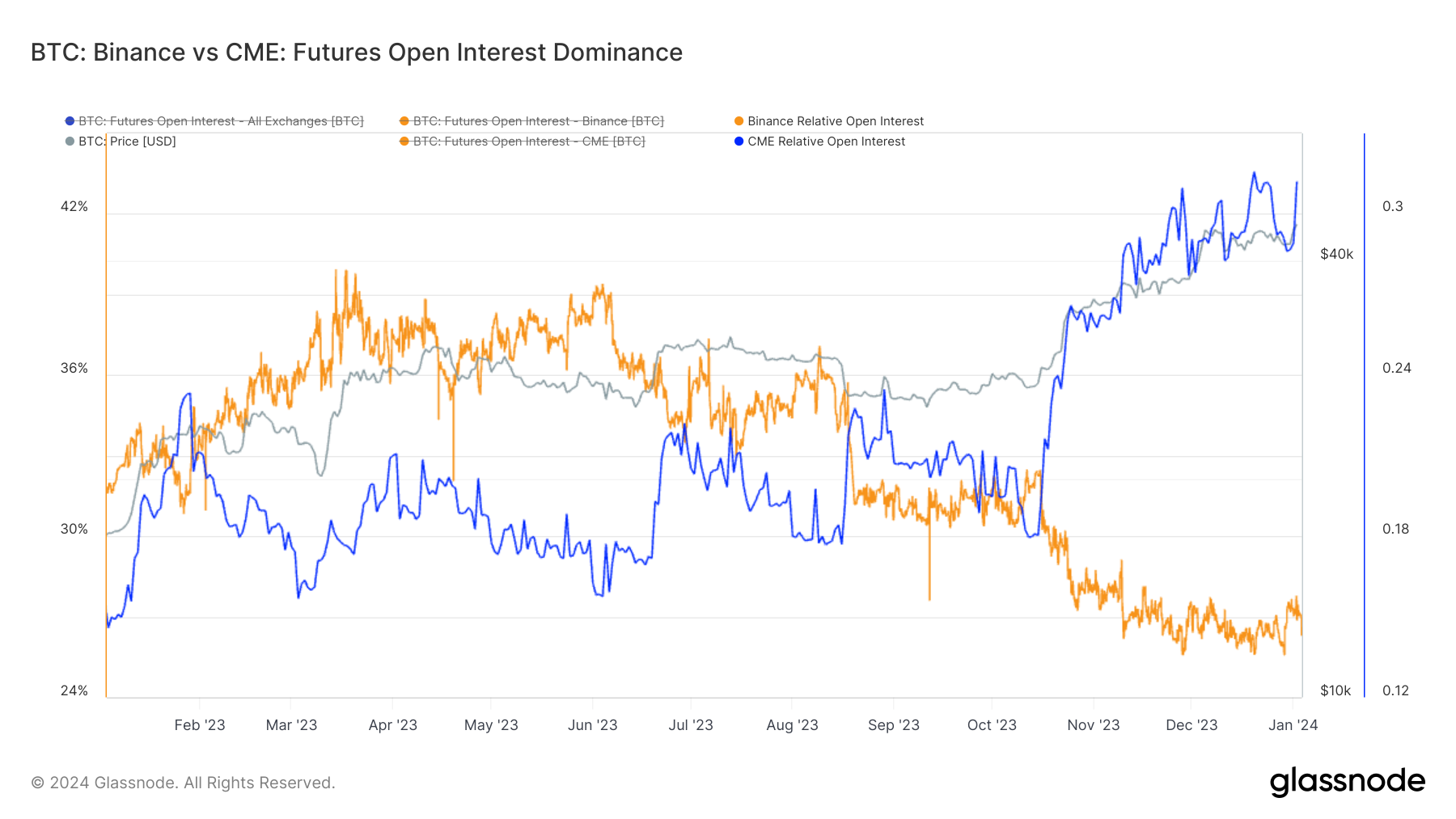The image size is (1456, 819).
Task: Show the Futures Open Interest - CME series
Action: tap(529, 141)
